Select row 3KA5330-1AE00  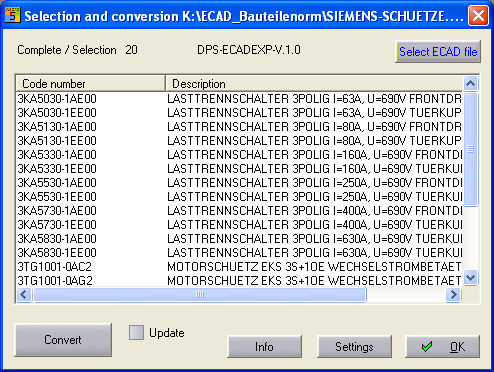click(x=239, y=155)
